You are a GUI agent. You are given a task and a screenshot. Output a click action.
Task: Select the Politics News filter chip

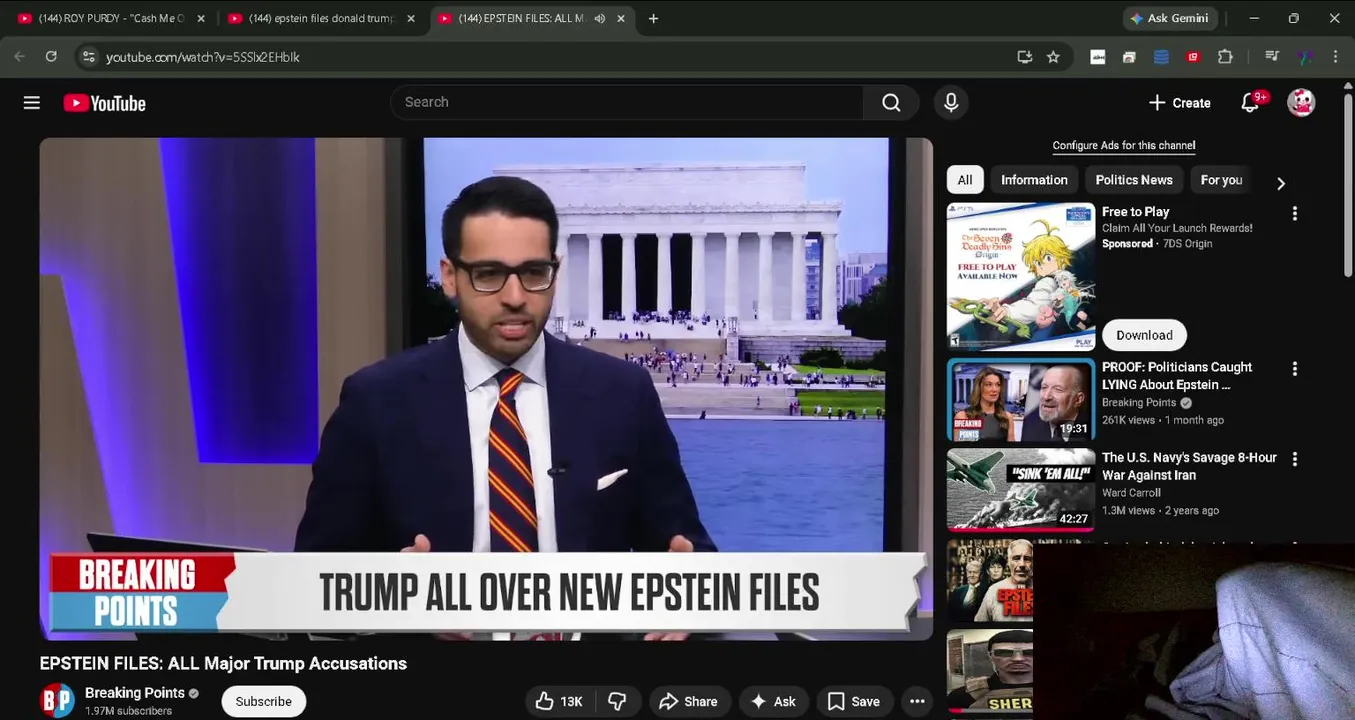(x=1134, y=180)
